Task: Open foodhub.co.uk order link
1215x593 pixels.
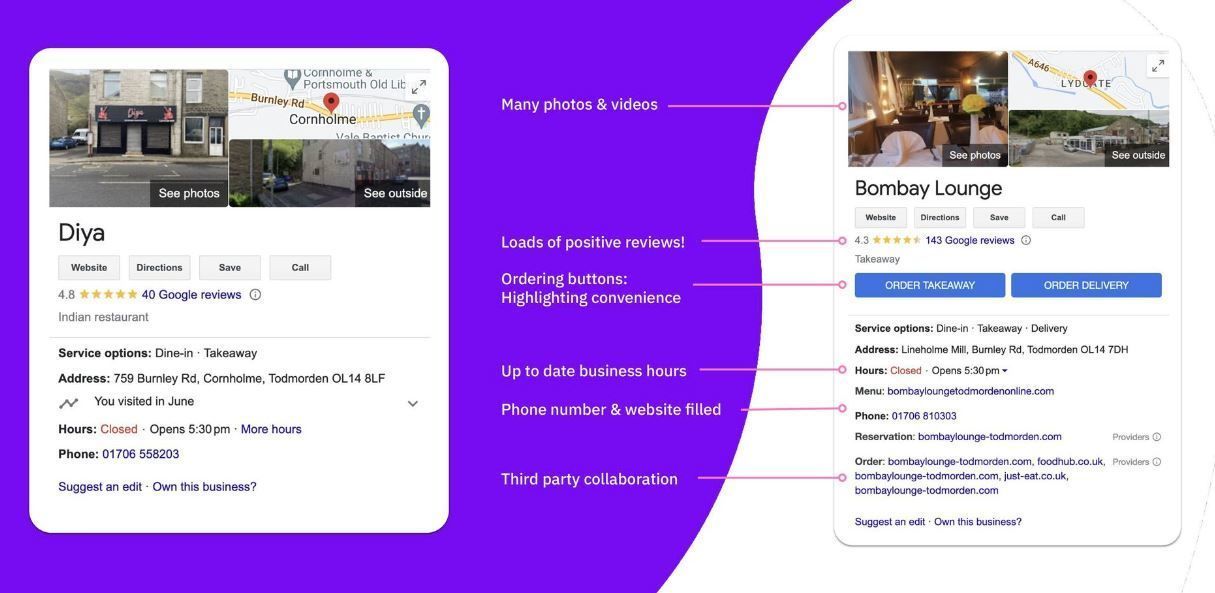Action: coord(1071,462)
